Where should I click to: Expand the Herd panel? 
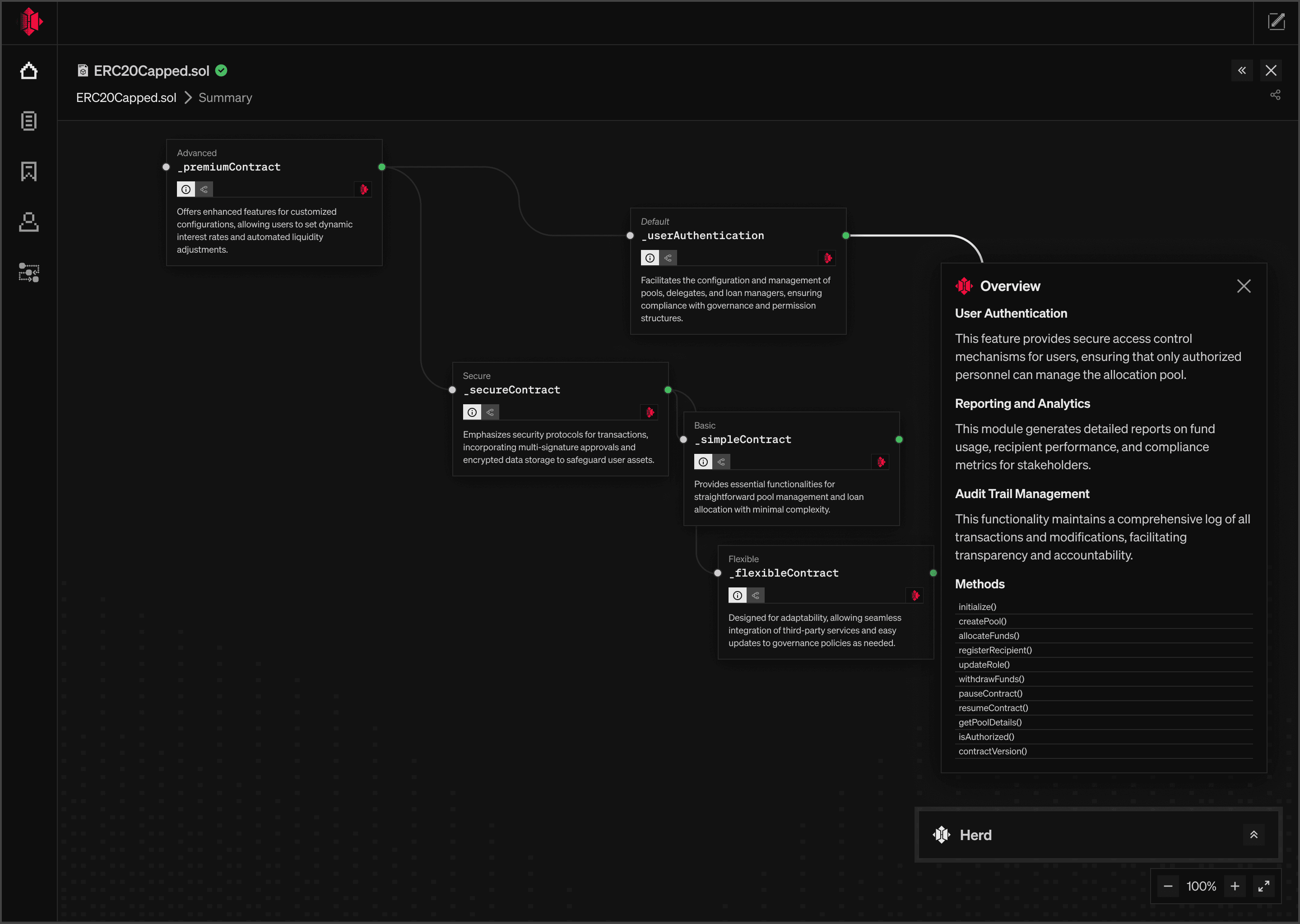pos(1254,835)
